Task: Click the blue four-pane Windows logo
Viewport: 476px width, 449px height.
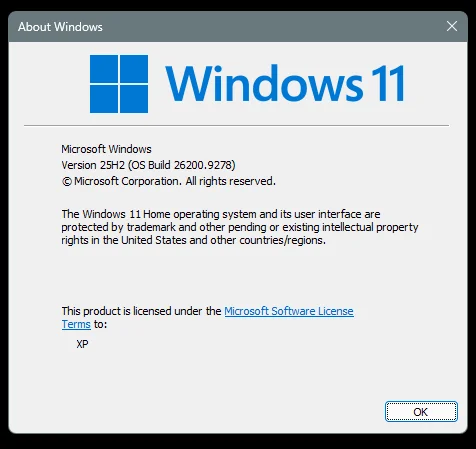Action: tap(119, 84)
